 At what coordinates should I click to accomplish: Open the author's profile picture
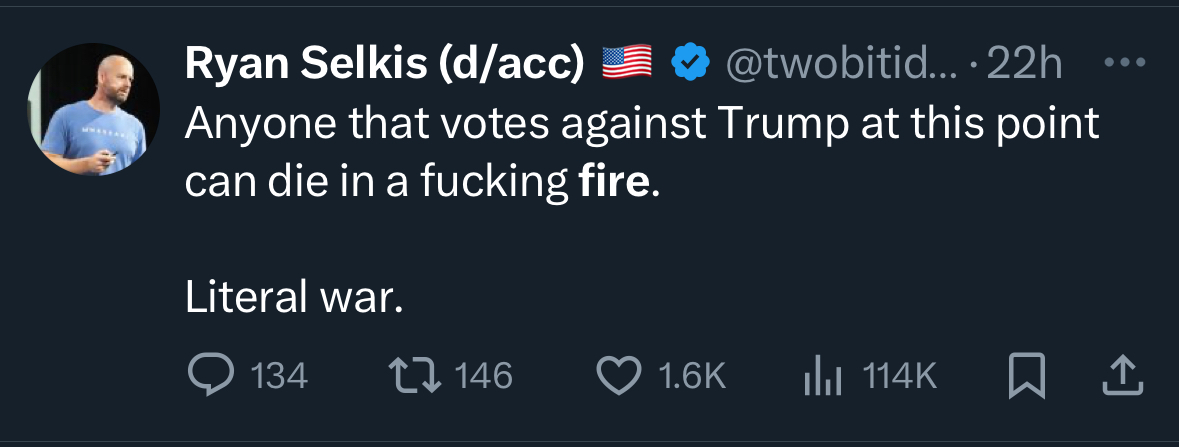pos(94,110)
